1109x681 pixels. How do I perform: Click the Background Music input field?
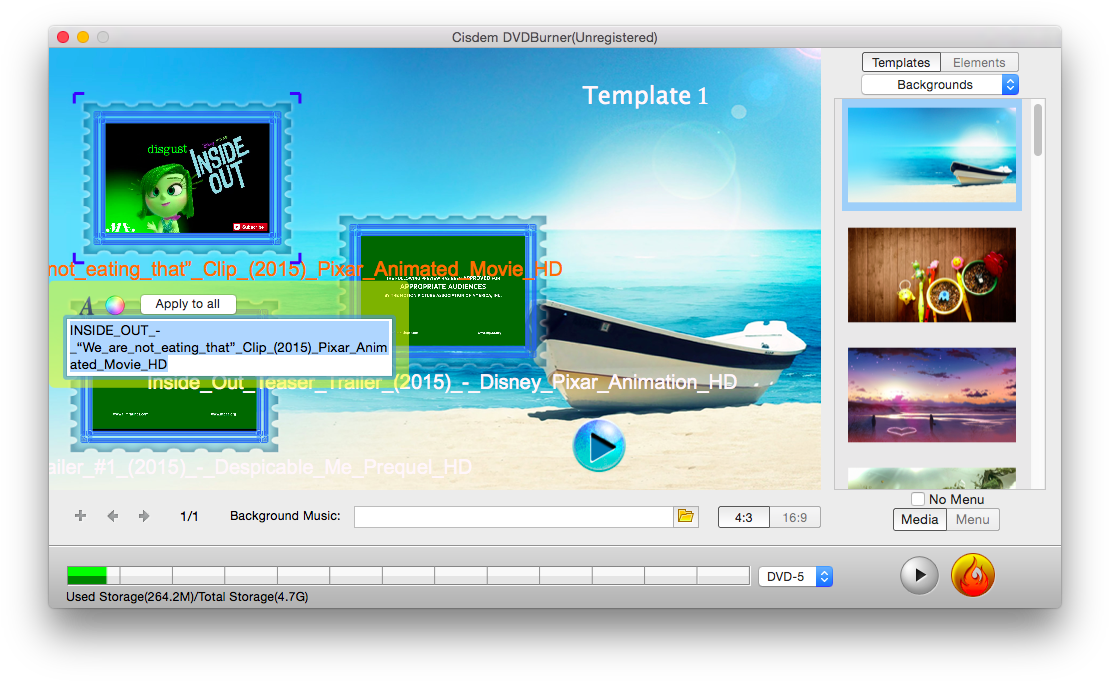[x=513, y=516]
